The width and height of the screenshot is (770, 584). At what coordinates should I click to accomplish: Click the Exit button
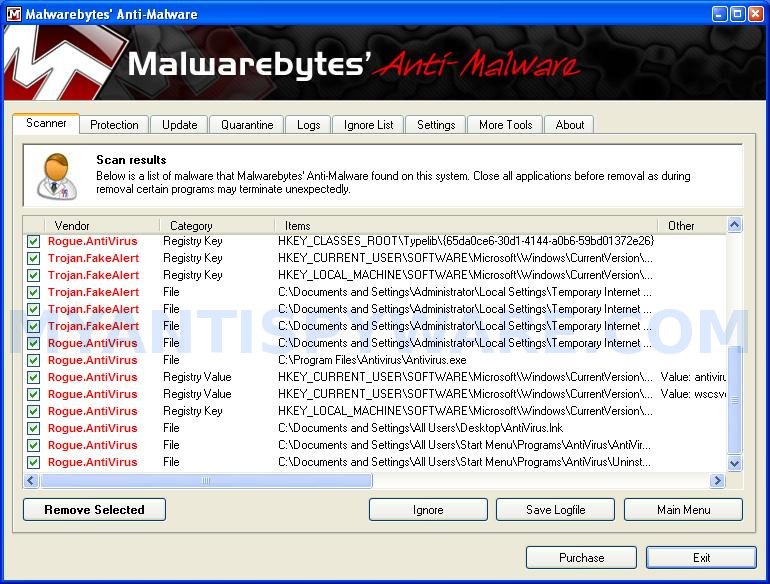pyautogui.click(x=701, y=557)
